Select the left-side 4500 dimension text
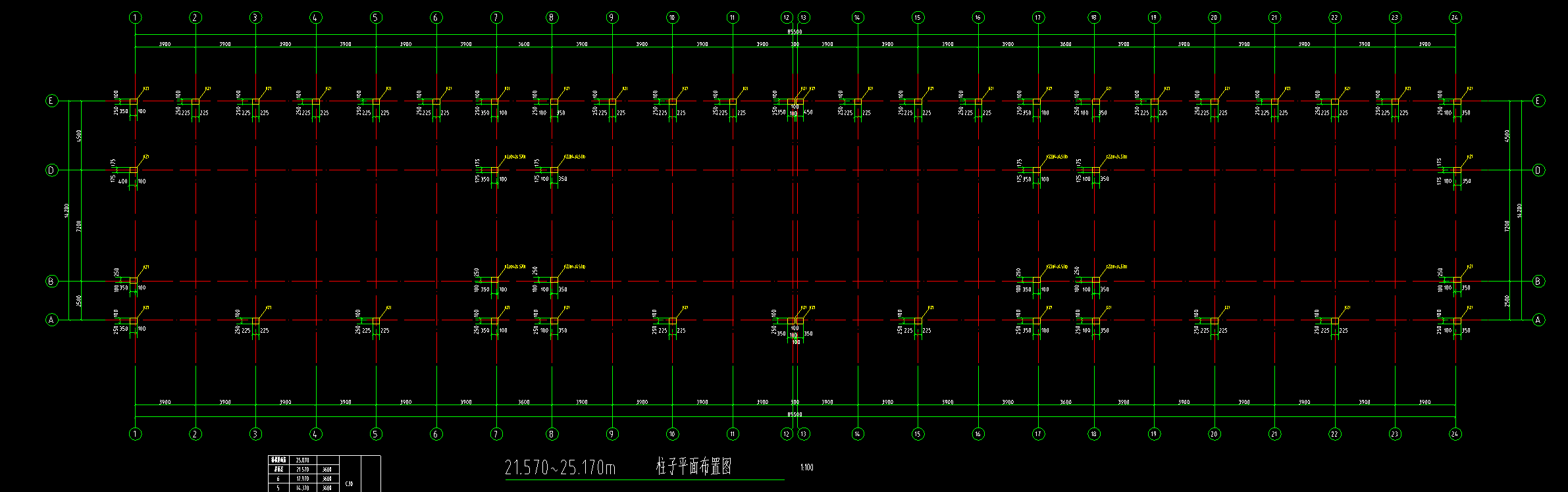 tap(79, 135)
